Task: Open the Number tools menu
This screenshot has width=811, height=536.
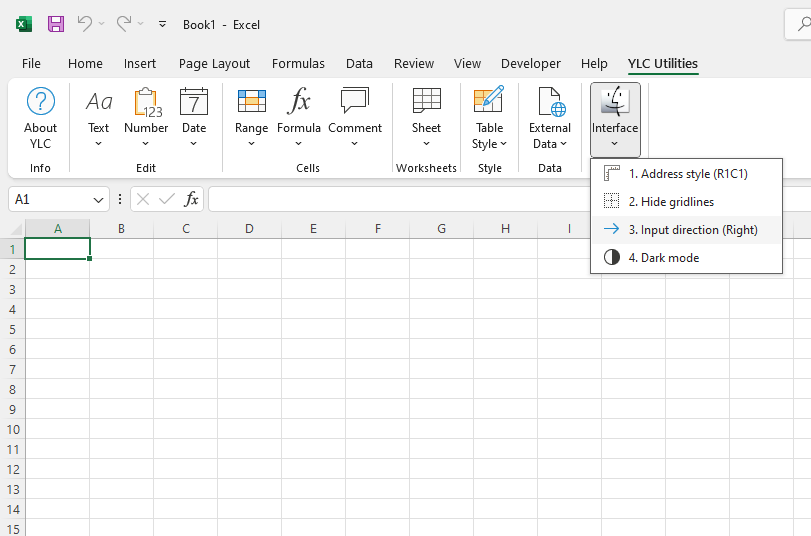Action: point(146,115)
